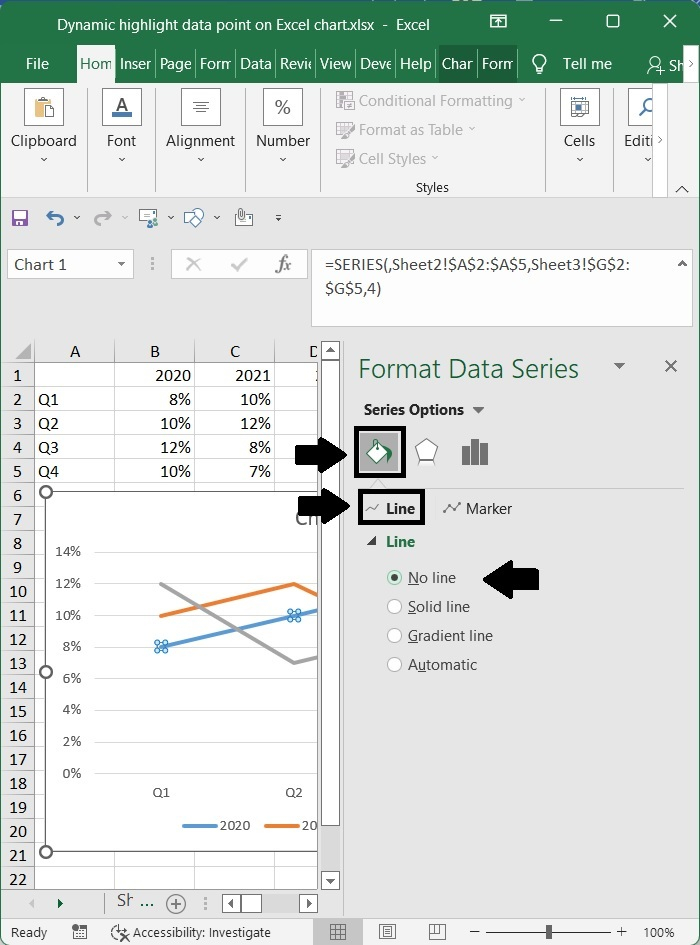700x945 pixels.
Task: Select column C header
Action: [x=235, y=351]
